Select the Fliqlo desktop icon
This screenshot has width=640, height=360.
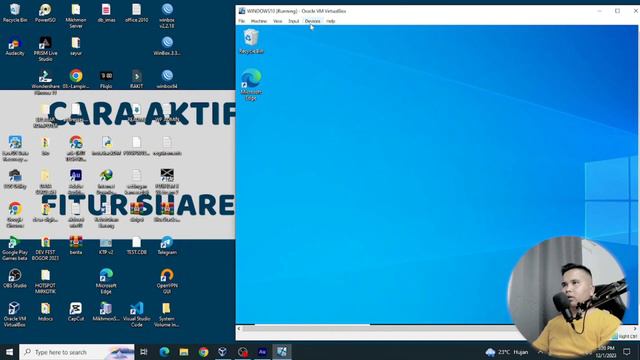coord(106,79)
